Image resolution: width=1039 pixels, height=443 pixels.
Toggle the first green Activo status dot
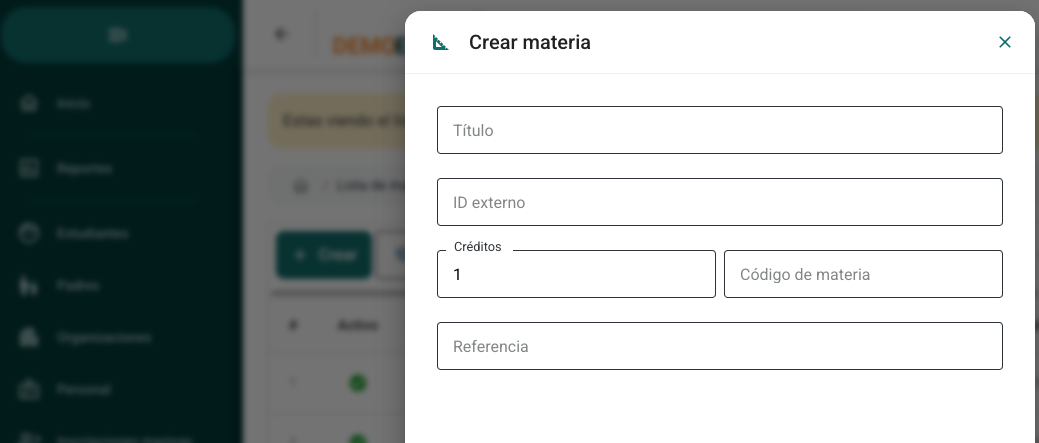click(x=358, y=383)
